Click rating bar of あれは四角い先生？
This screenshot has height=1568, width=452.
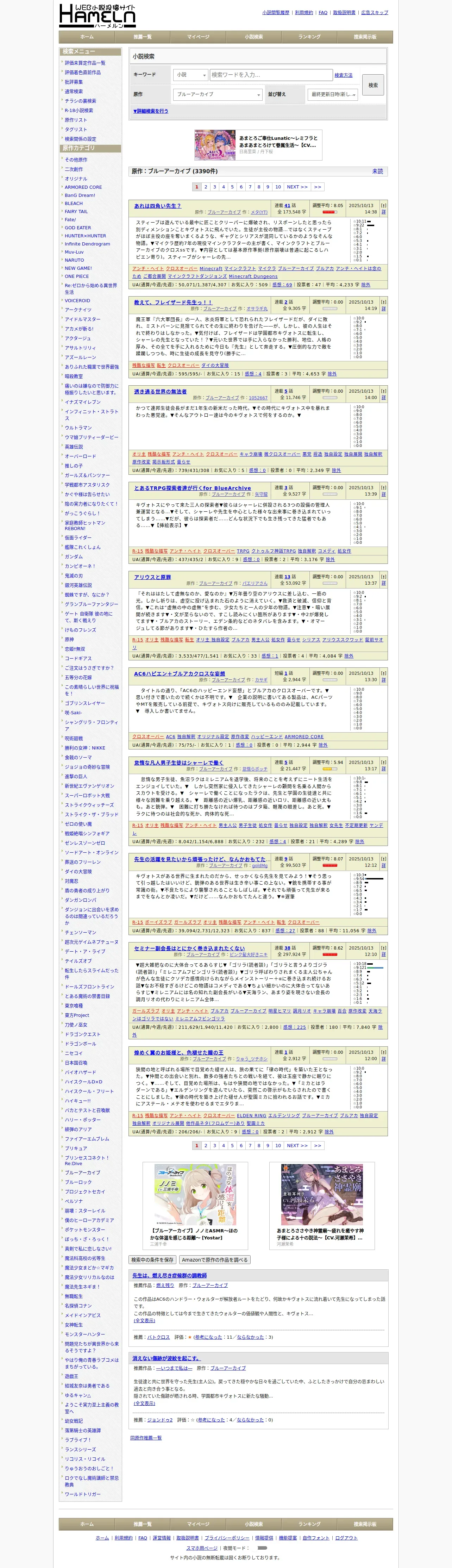coord(330,212)
